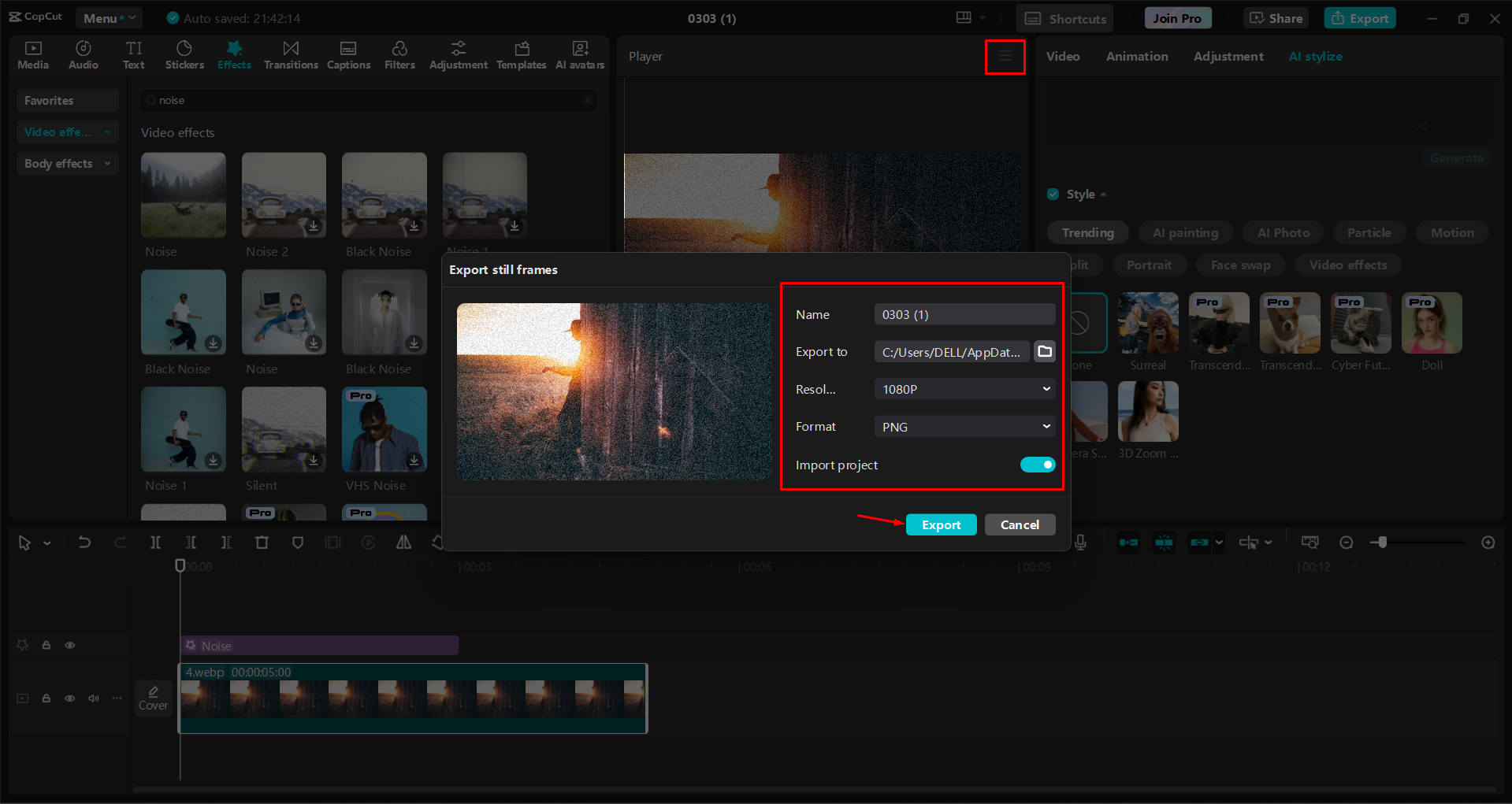Select the Stickers panel

pyautogui.click(x=184, y=54)
